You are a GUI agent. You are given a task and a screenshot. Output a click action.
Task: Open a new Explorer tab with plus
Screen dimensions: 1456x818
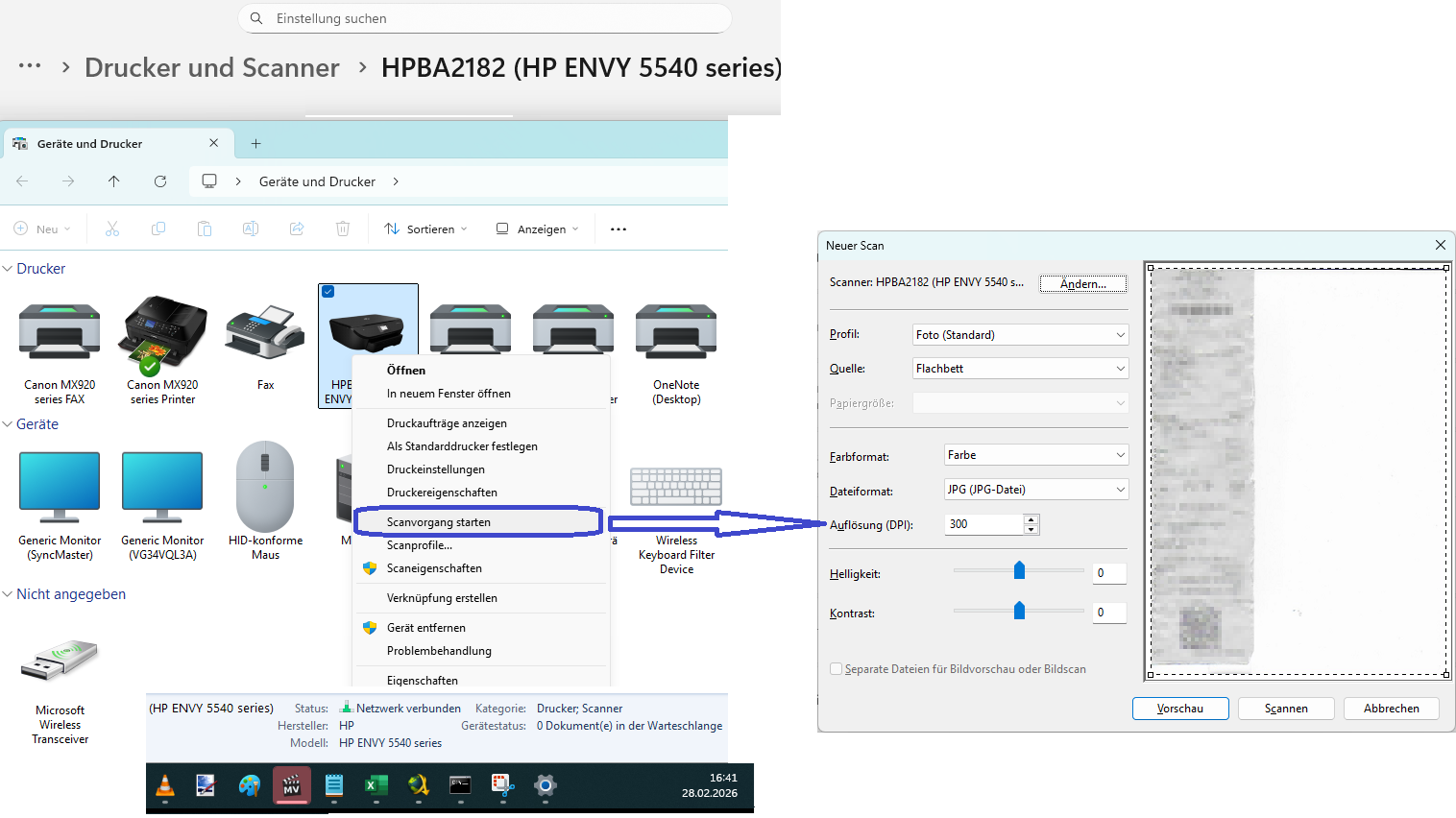[x=255, y=144]
